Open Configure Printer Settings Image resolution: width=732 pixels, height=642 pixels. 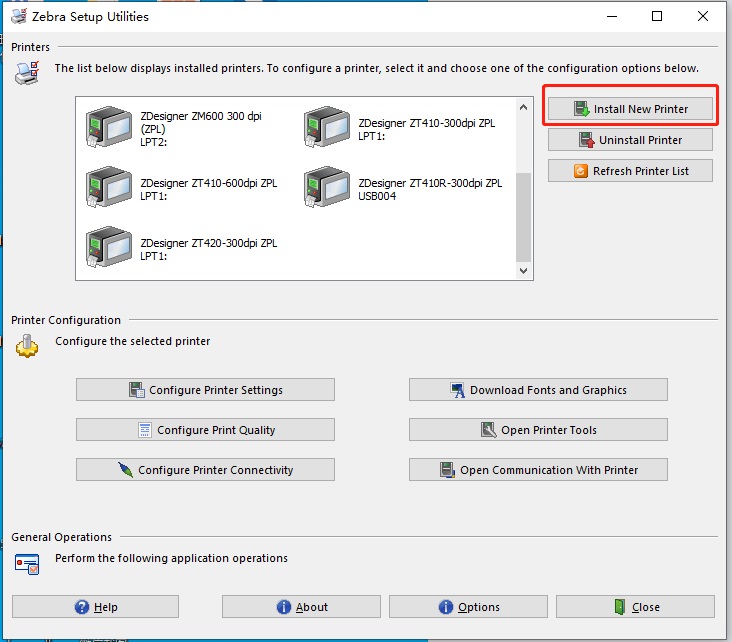(x=205, y=389)
